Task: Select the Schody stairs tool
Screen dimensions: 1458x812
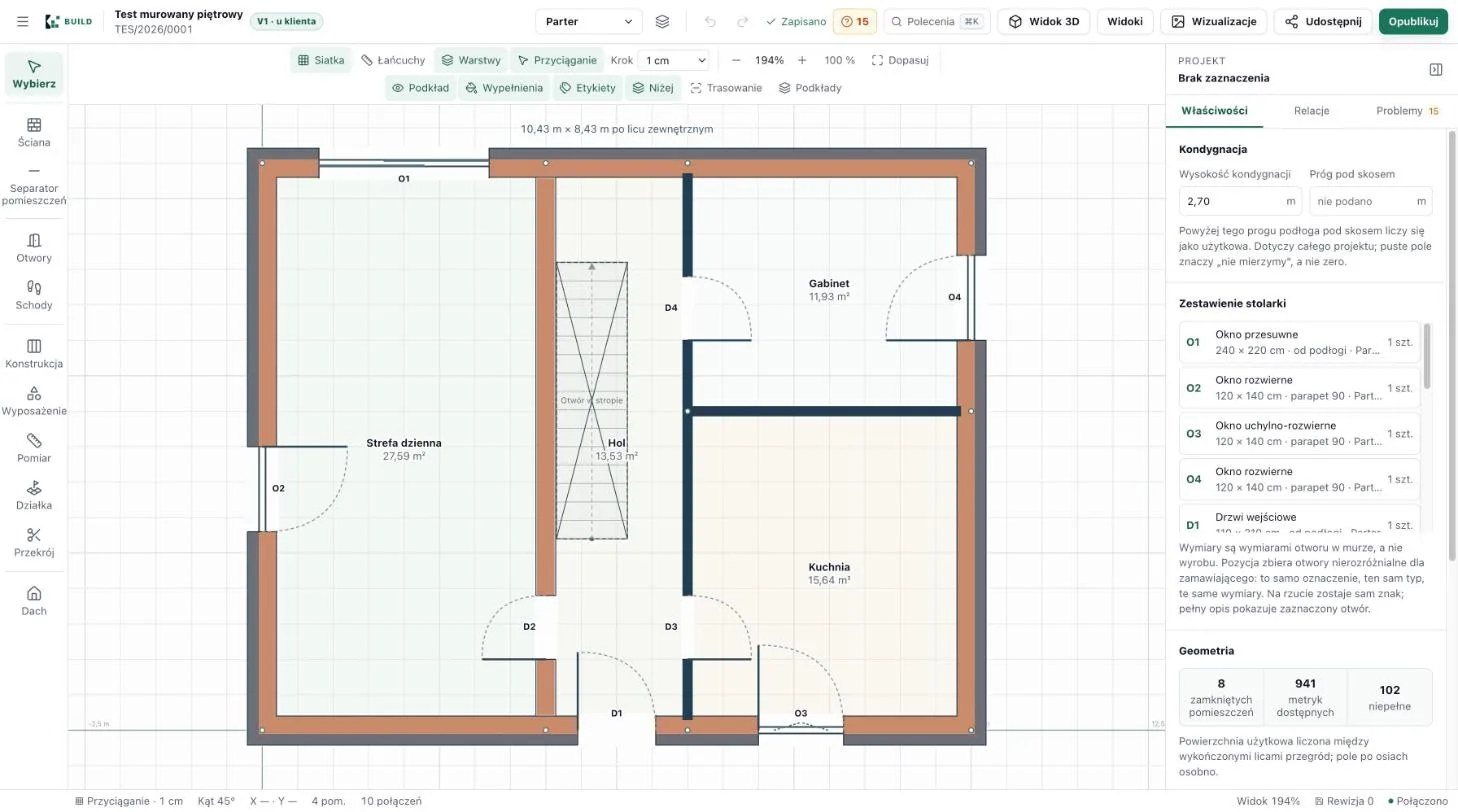Action: (x=34, y=295)
